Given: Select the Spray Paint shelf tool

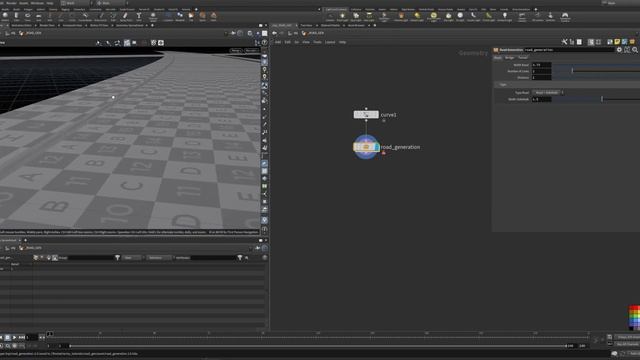Looking at the screenshot, I should [126, 16].
